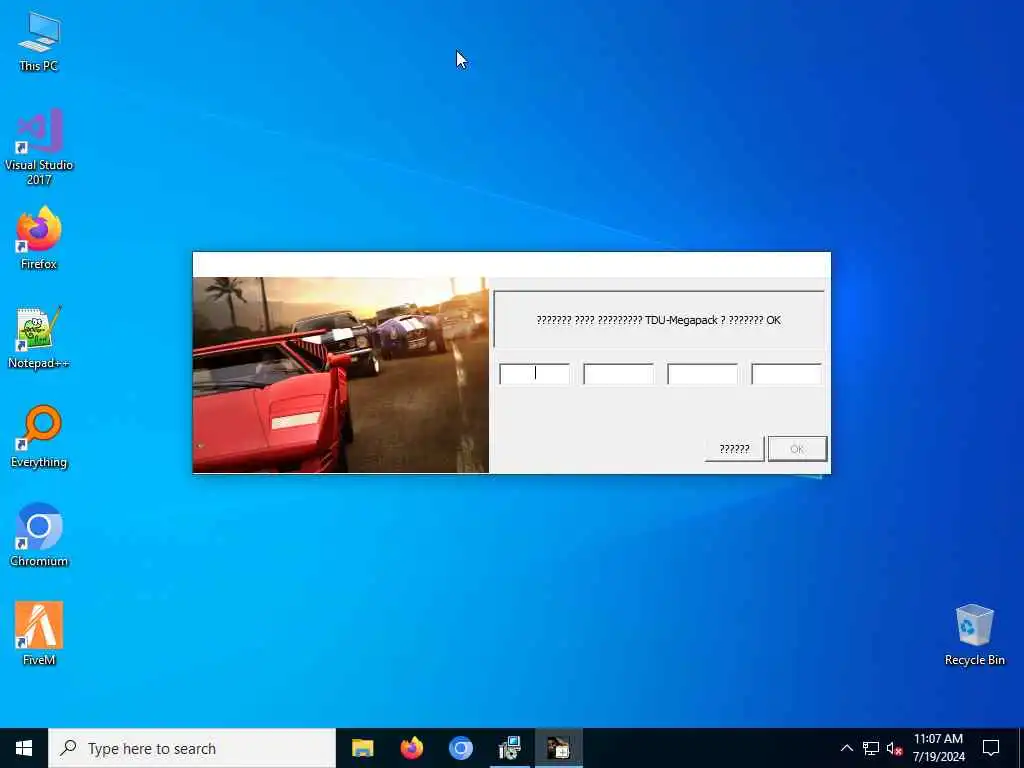Screen dimensions: 1024x768
Task: Select the Chromium desktop shortcut
Action: pos(39,535)
